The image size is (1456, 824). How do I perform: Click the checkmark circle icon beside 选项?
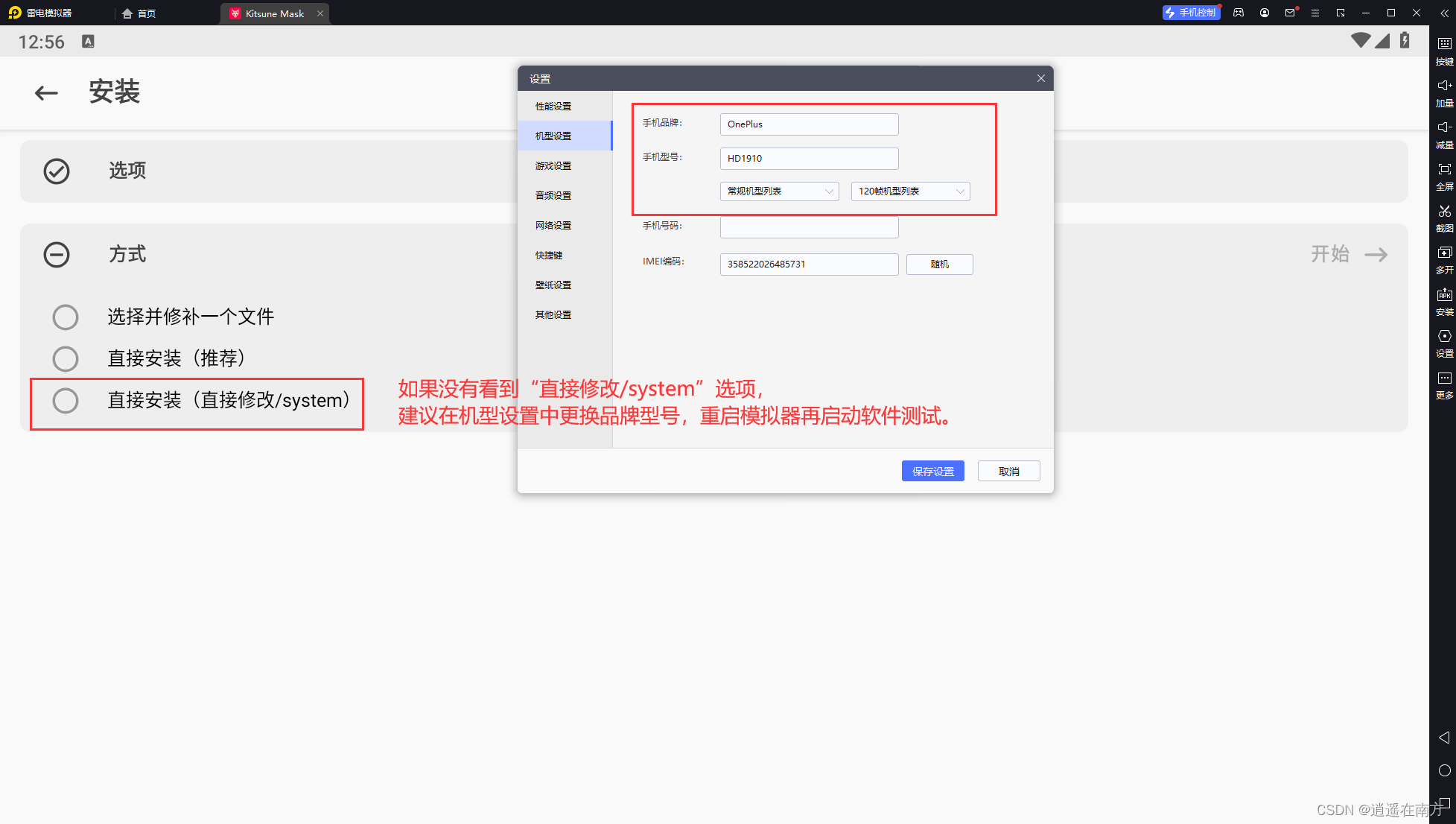(57, 171)
